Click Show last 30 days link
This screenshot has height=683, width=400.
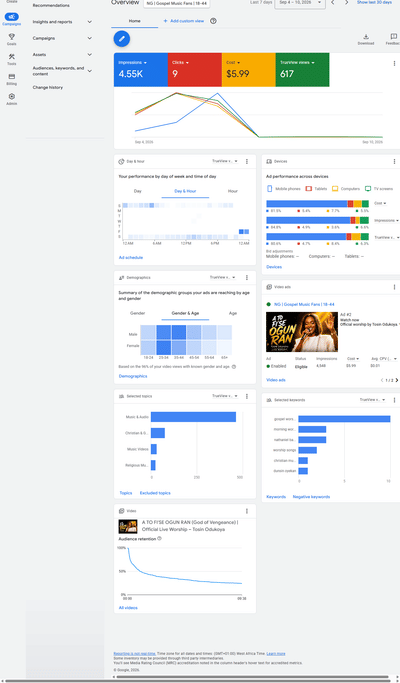click(374, 3)
